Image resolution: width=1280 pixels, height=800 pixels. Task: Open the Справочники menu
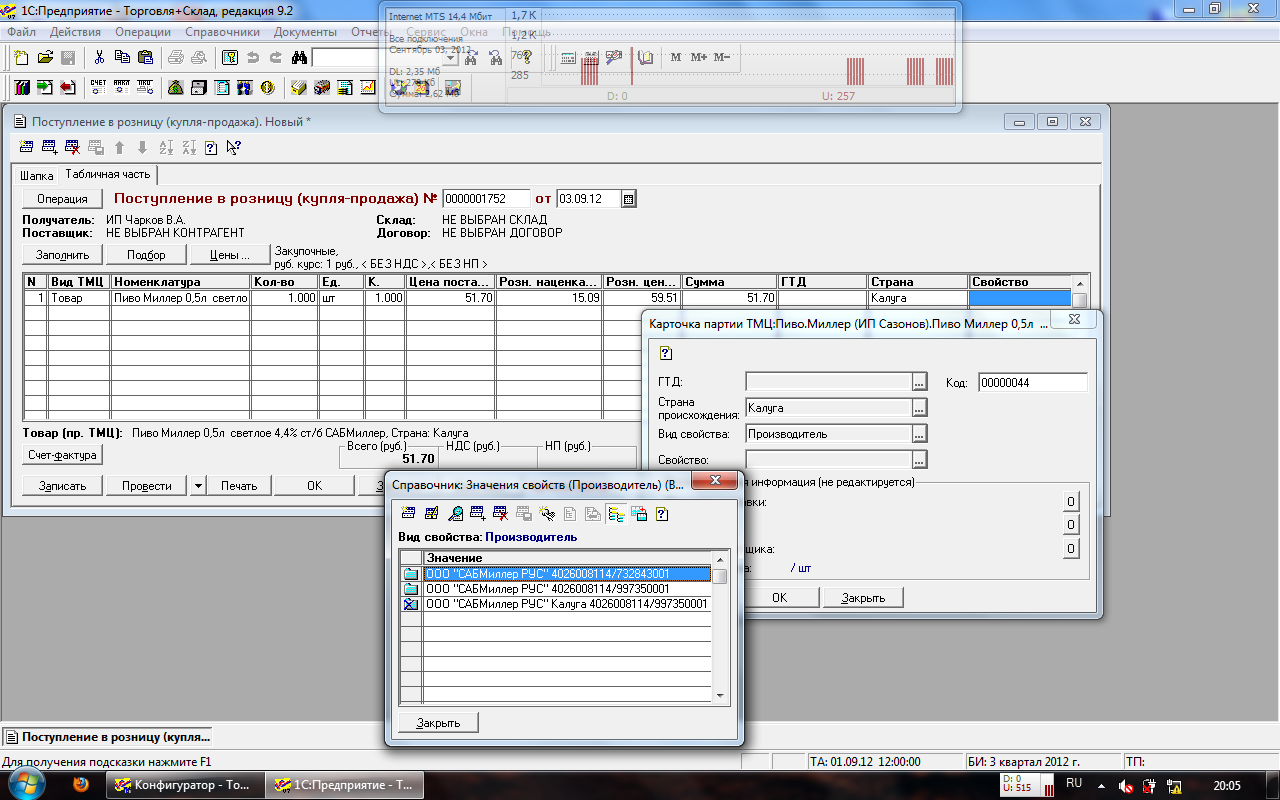point(222,32)
